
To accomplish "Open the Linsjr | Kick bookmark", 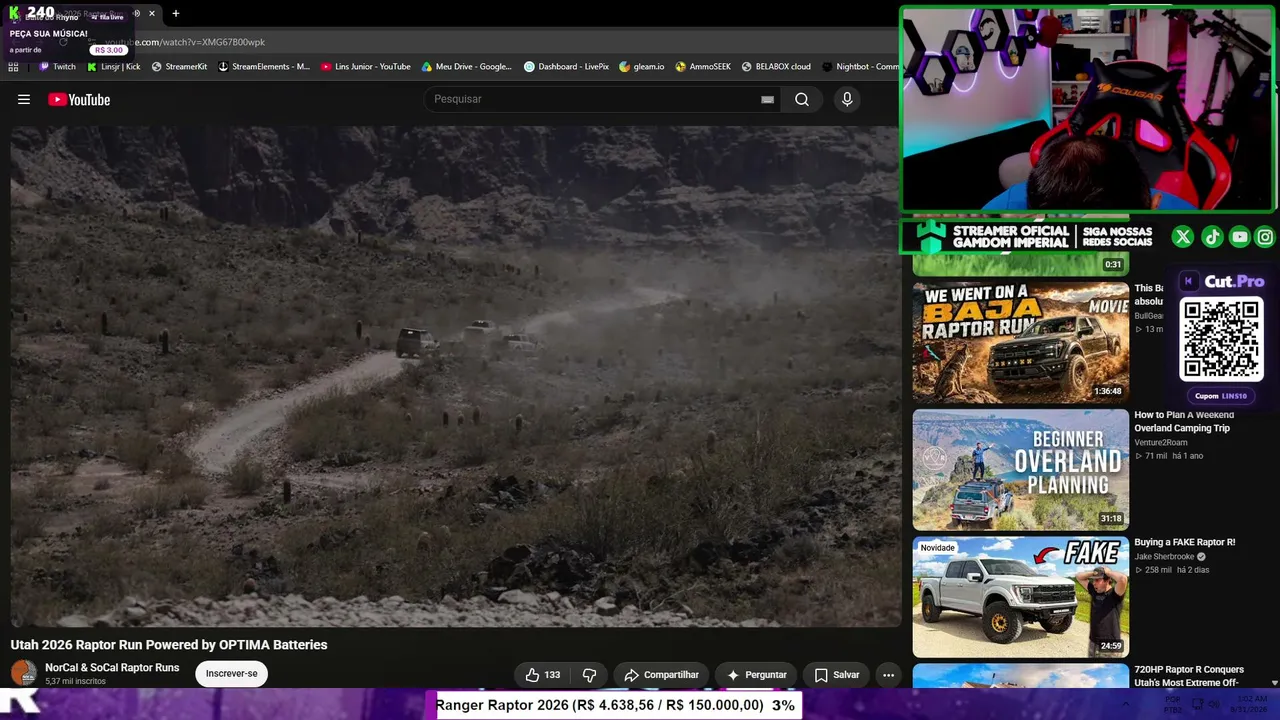I will click(x=113, y=67).
